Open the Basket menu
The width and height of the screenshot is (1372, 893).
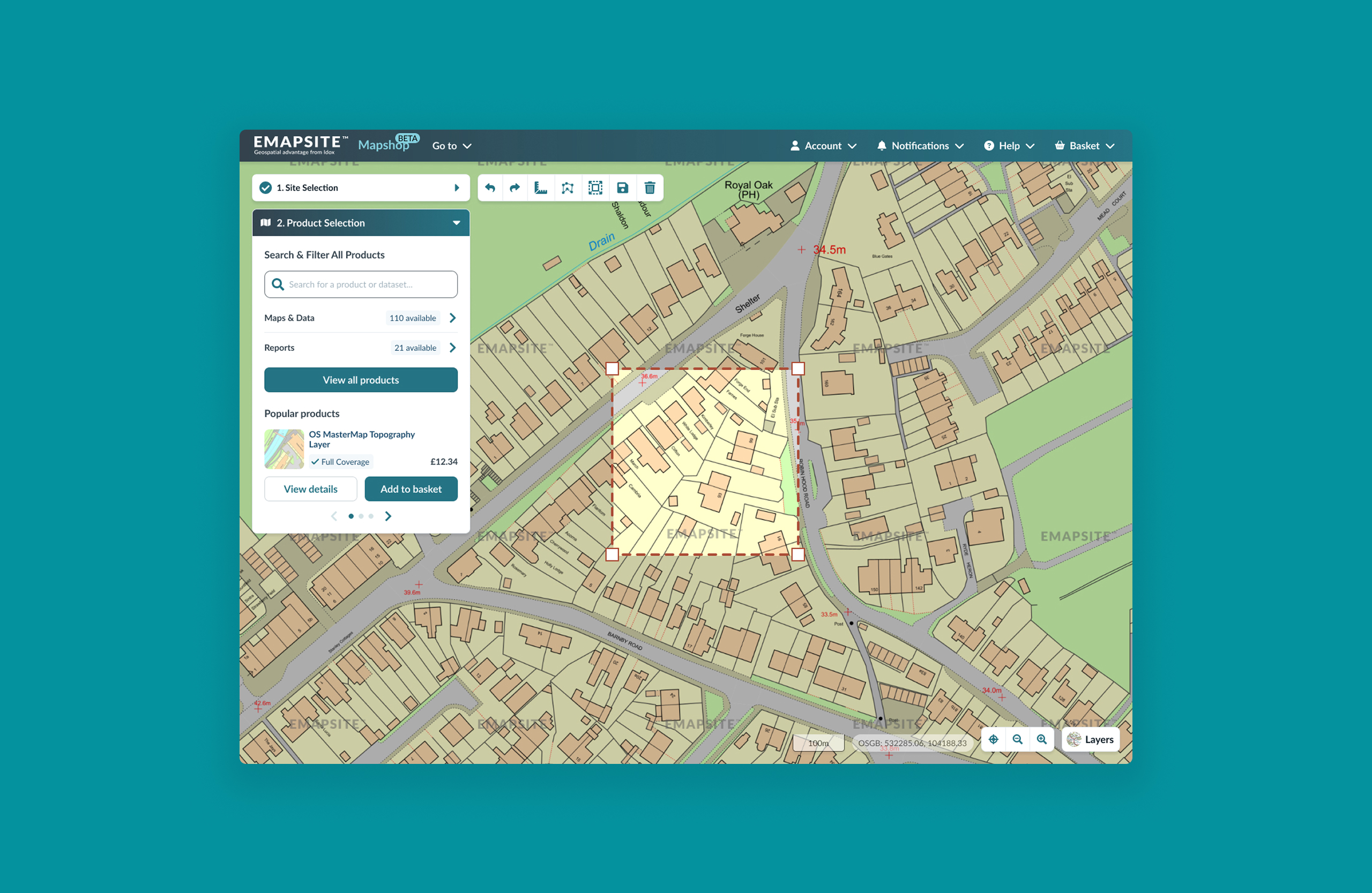point(1084,146)
